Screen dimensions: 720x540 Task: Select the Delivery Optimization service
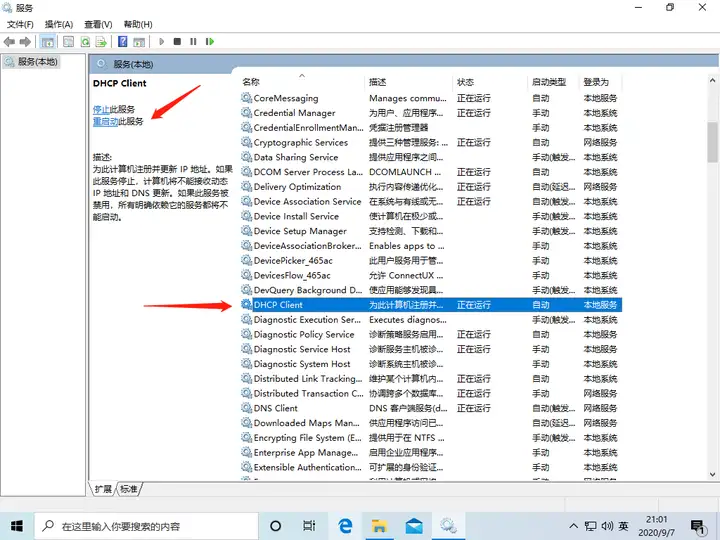click(x=431, y=187)
